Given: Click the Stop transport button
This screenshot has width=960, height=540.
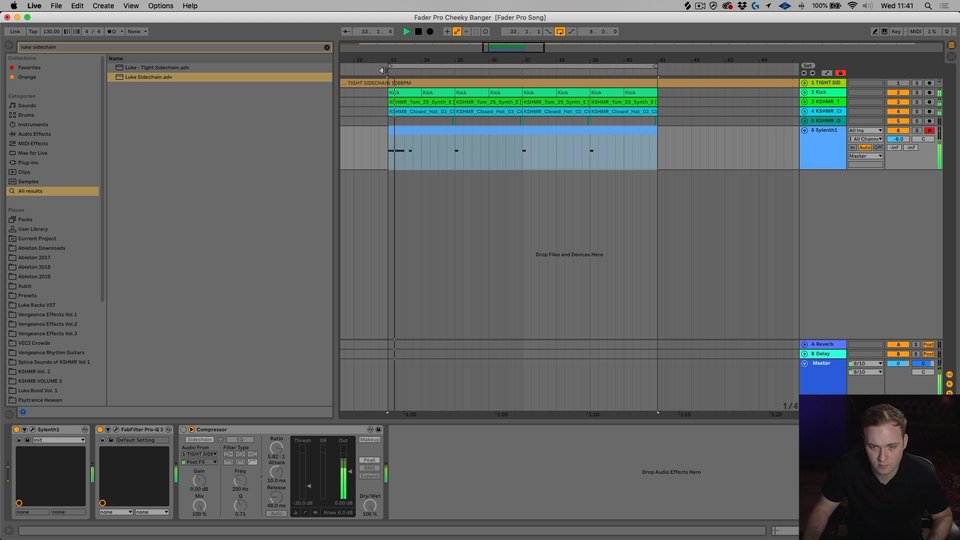Looking at the screenshot, I should (x=418, y=31).
